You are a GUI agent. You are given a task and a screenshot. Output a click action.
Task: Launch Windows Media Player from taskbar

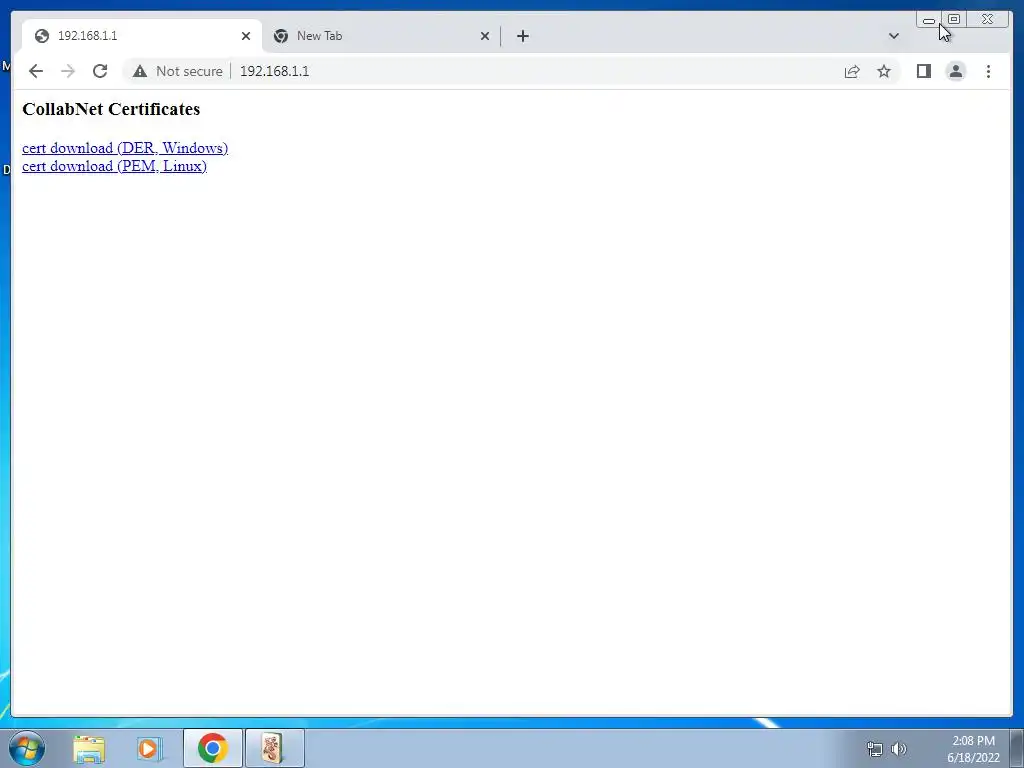150,748
